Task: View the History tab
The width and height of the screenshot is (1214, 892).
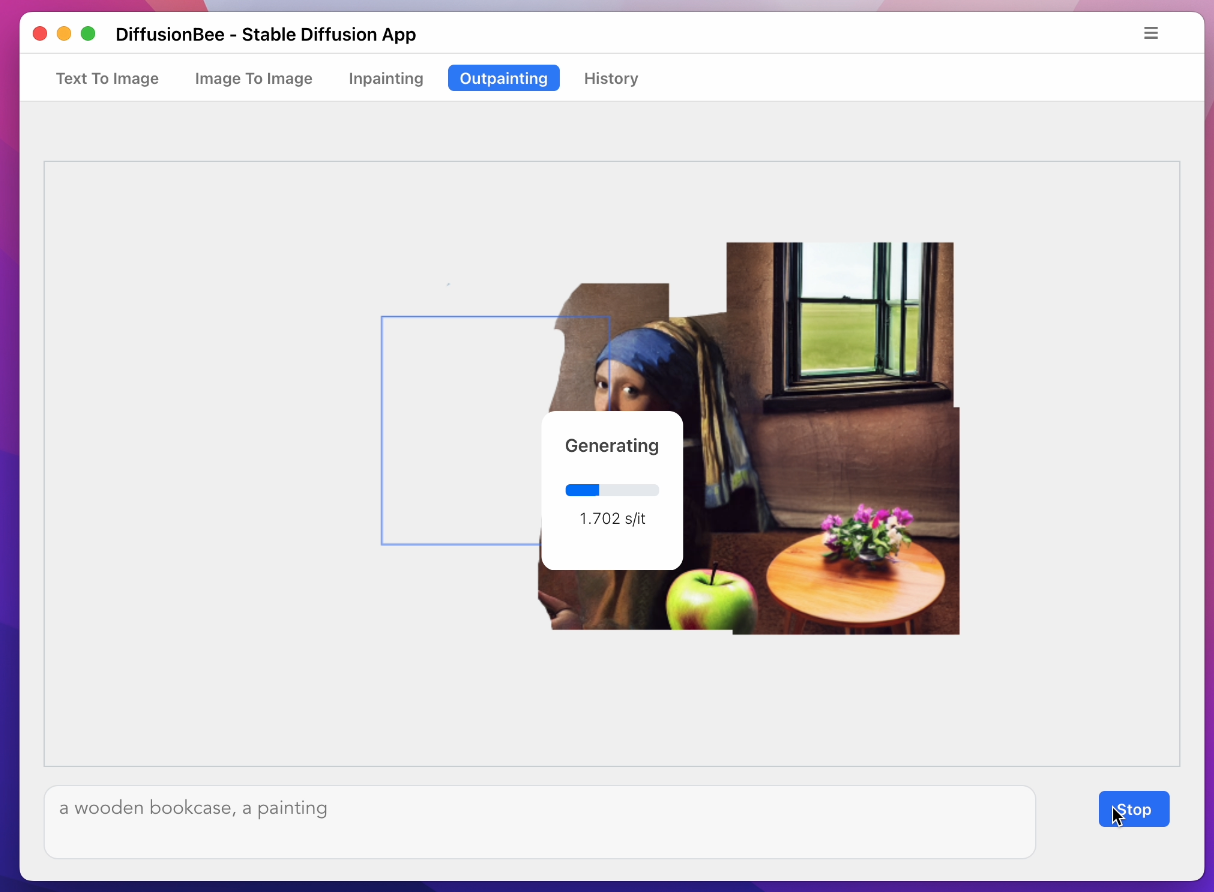Action: pos(611,78)
